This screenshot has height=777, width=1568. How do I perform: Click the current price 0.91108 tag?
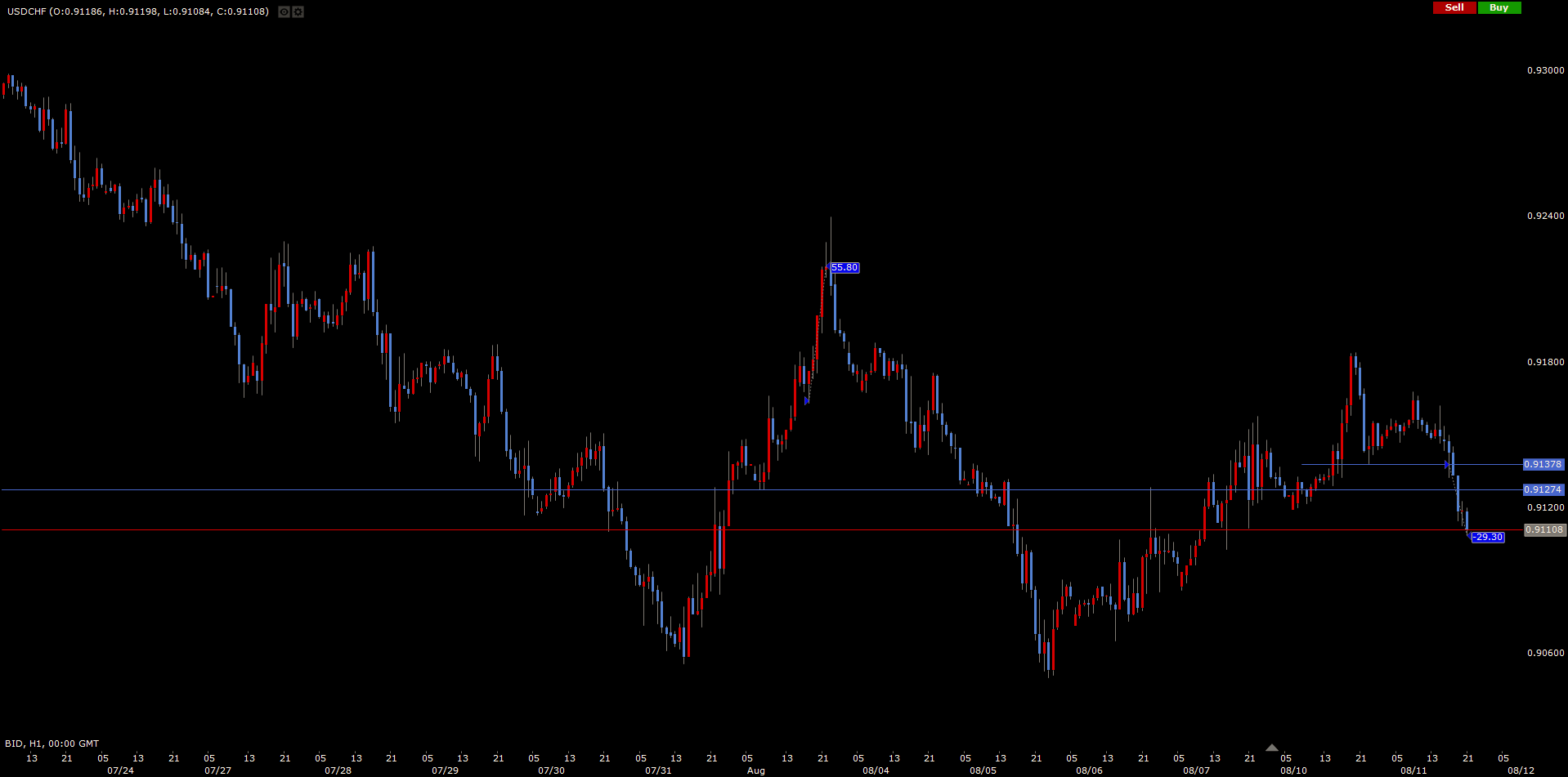1544,529
